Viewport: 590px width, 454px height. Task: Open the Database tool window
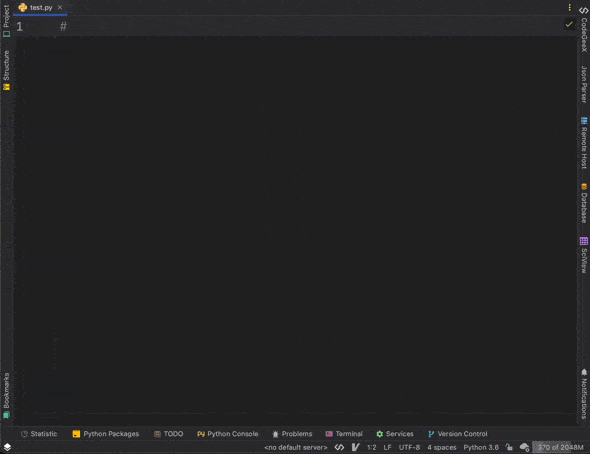pyautogui.click(x=584, y=203)
